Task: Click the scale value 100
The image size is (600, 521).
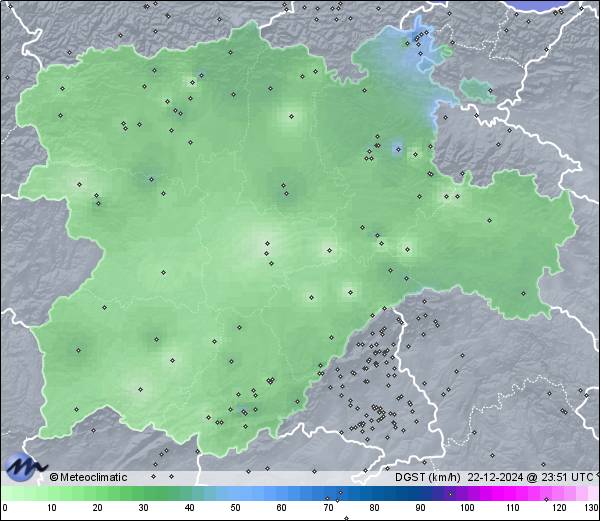Action: [x=467, y=508]
